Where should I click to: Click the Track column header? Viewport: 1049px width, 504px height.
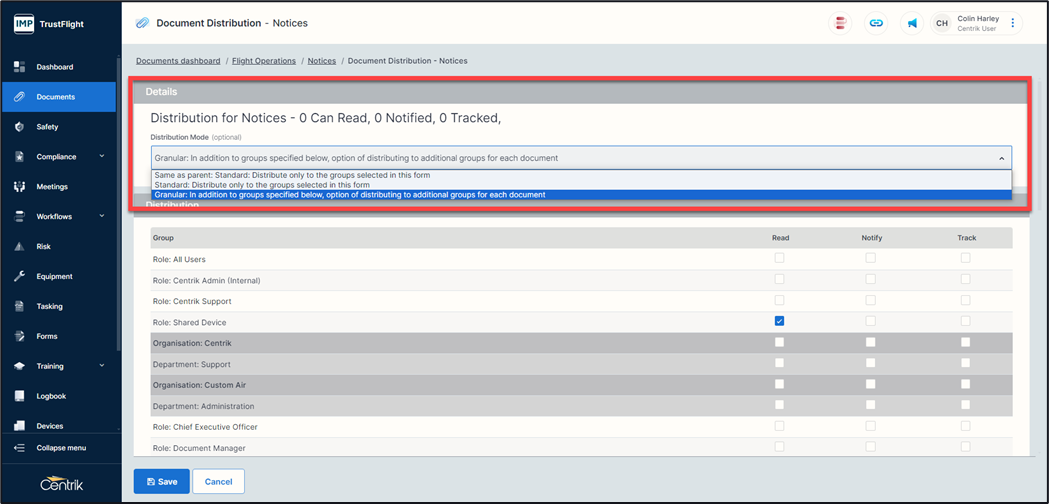click(x=967, y=238)
